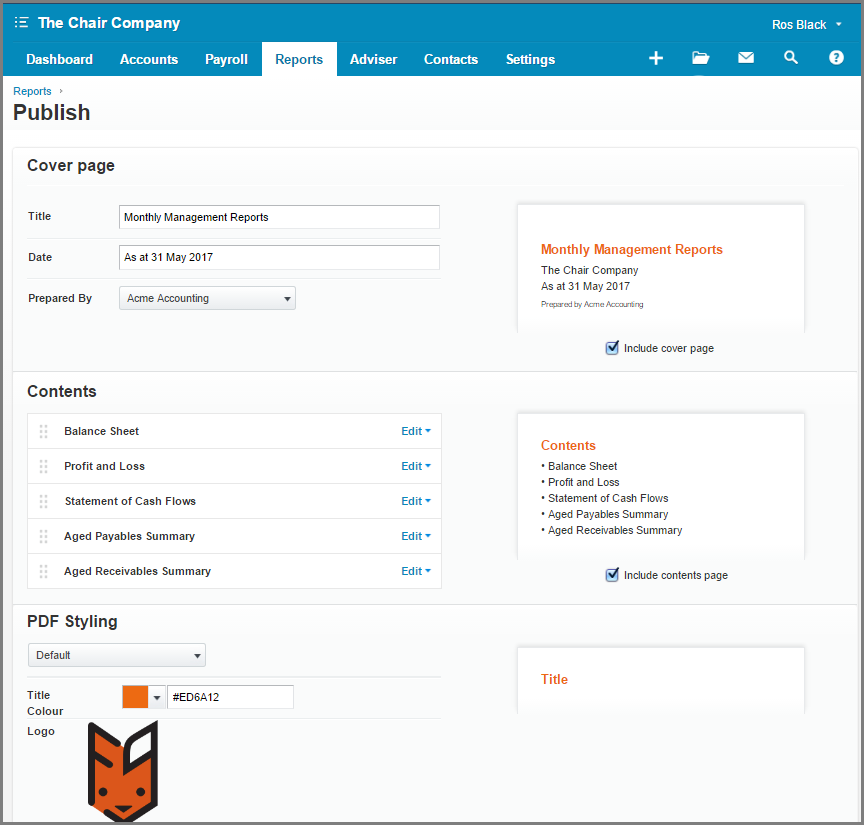Open Edit menu for Profit and Loss
864x825 pixels.
415,466
